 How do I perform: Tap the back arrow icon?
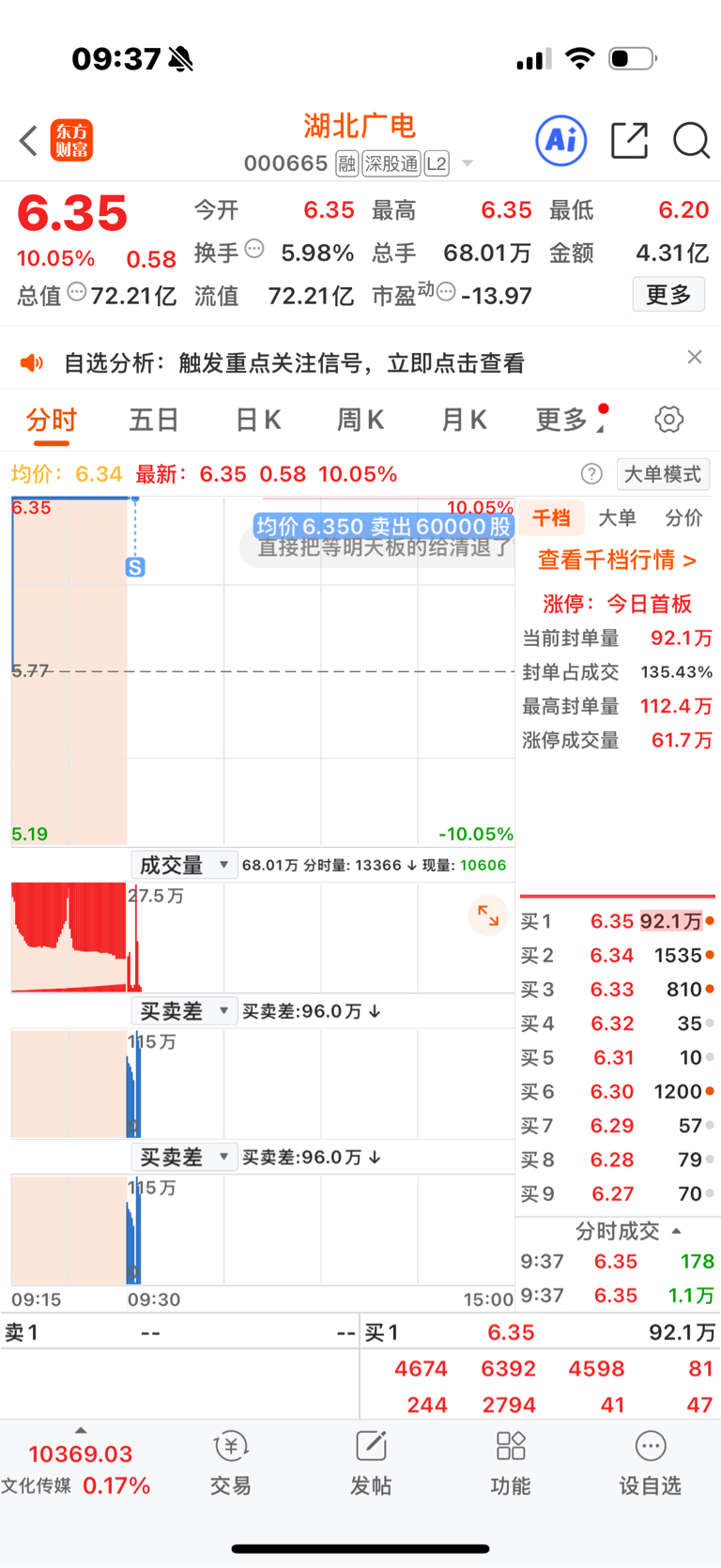point(28,141)
